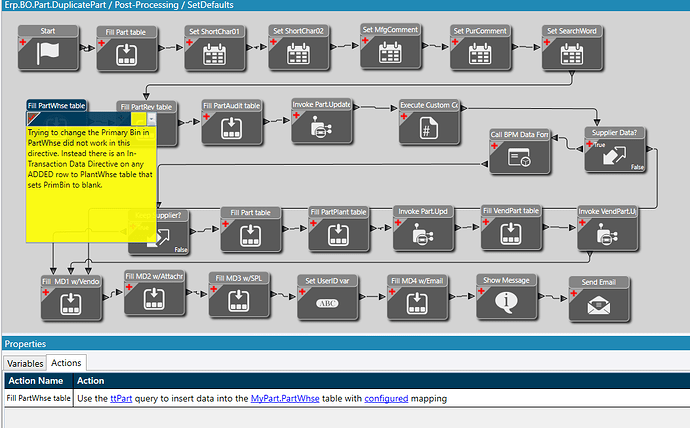Viewport: 690px width, 428px height.
Task: Select the Set ShortChar02 node
Action: pos(298,48)
